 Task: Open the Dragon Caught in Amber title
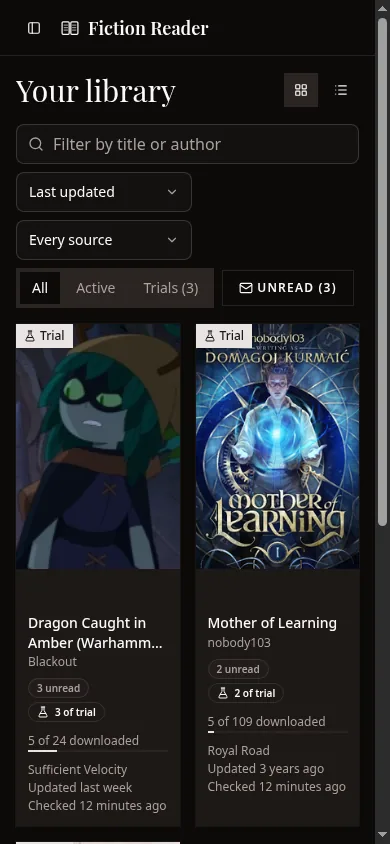pos(96,633)
